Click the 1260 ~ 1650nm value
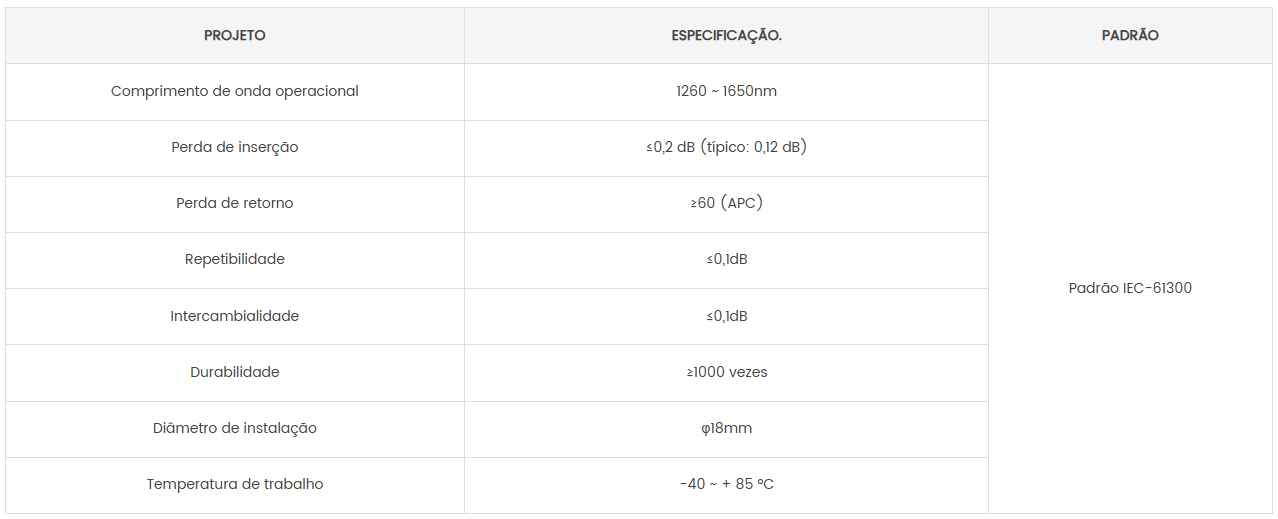1278x519 pixels. pos(726,91)
